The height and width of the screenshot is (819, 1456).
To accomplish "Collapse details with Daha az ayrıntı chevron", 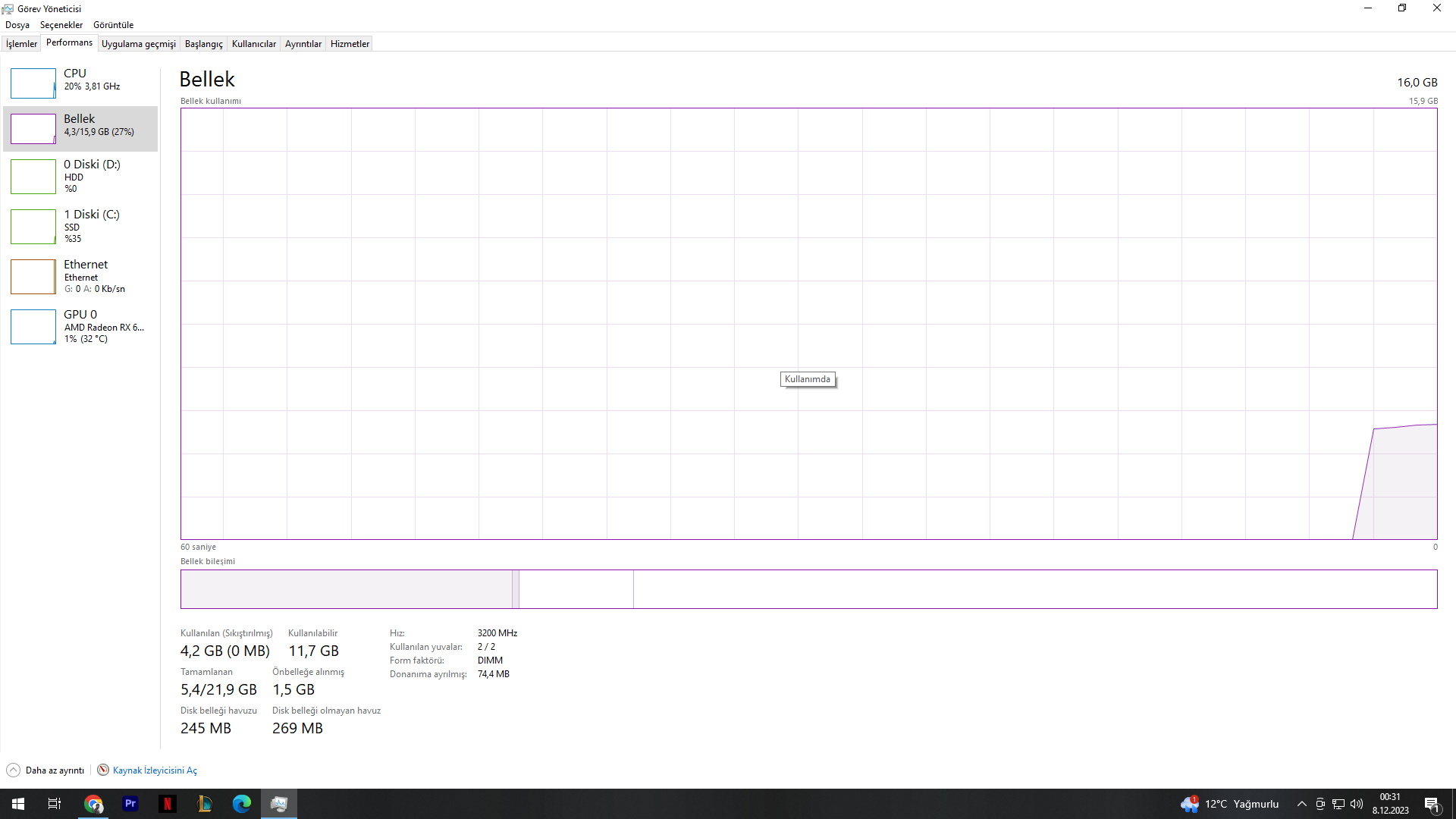I will pos(13,770).
